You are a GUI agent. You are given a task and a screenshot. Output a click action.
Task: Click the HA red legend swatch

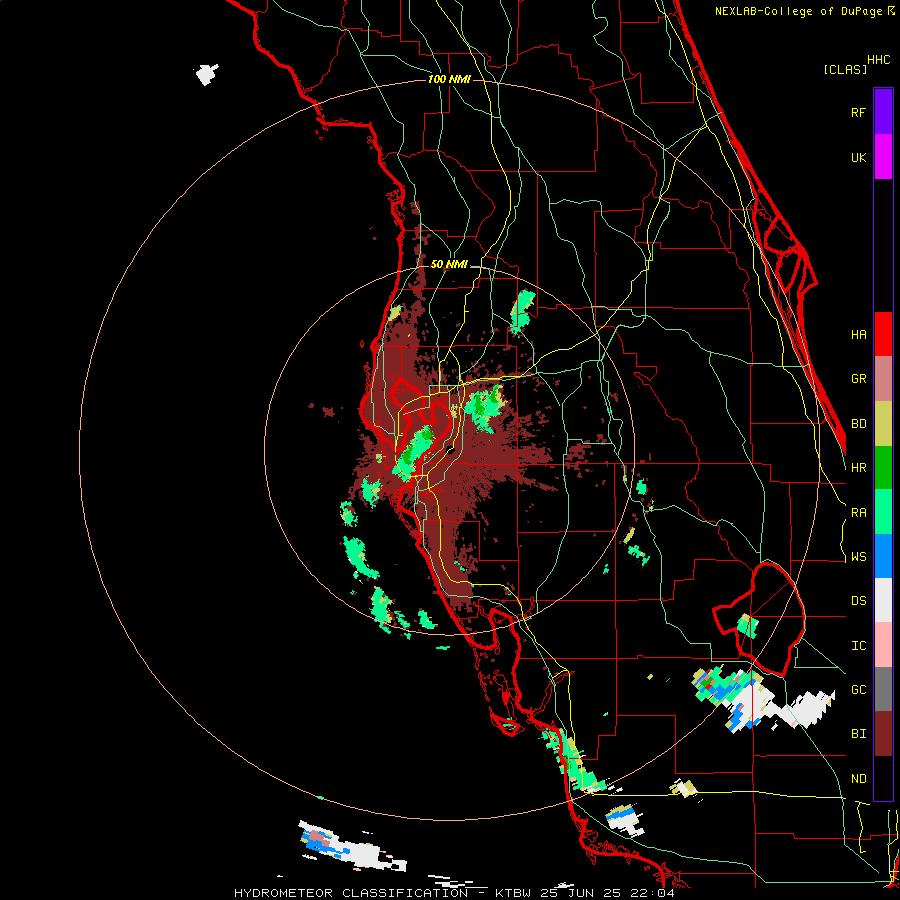click(883, 334)
